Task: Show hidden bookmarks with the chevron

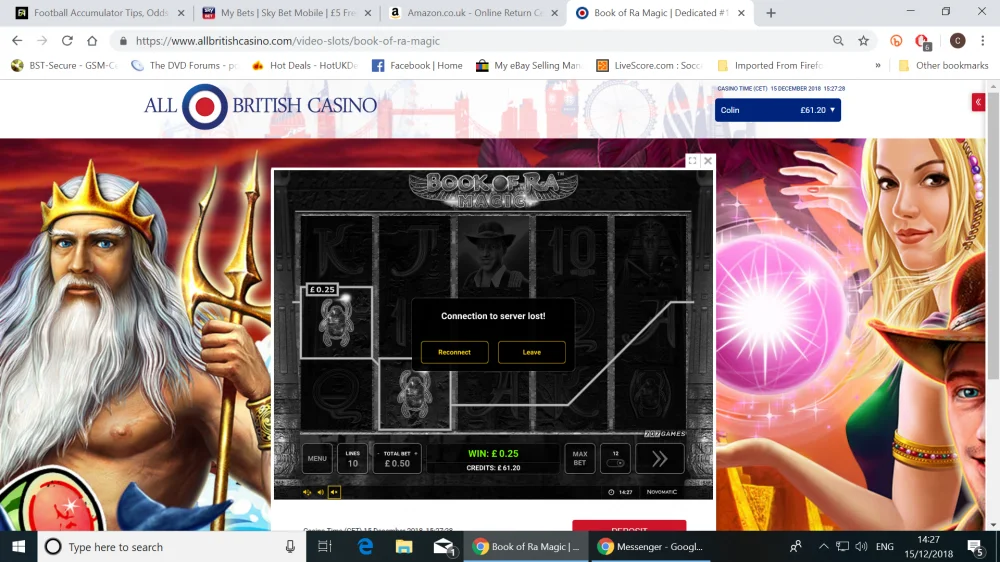Action: click(878, 65)
